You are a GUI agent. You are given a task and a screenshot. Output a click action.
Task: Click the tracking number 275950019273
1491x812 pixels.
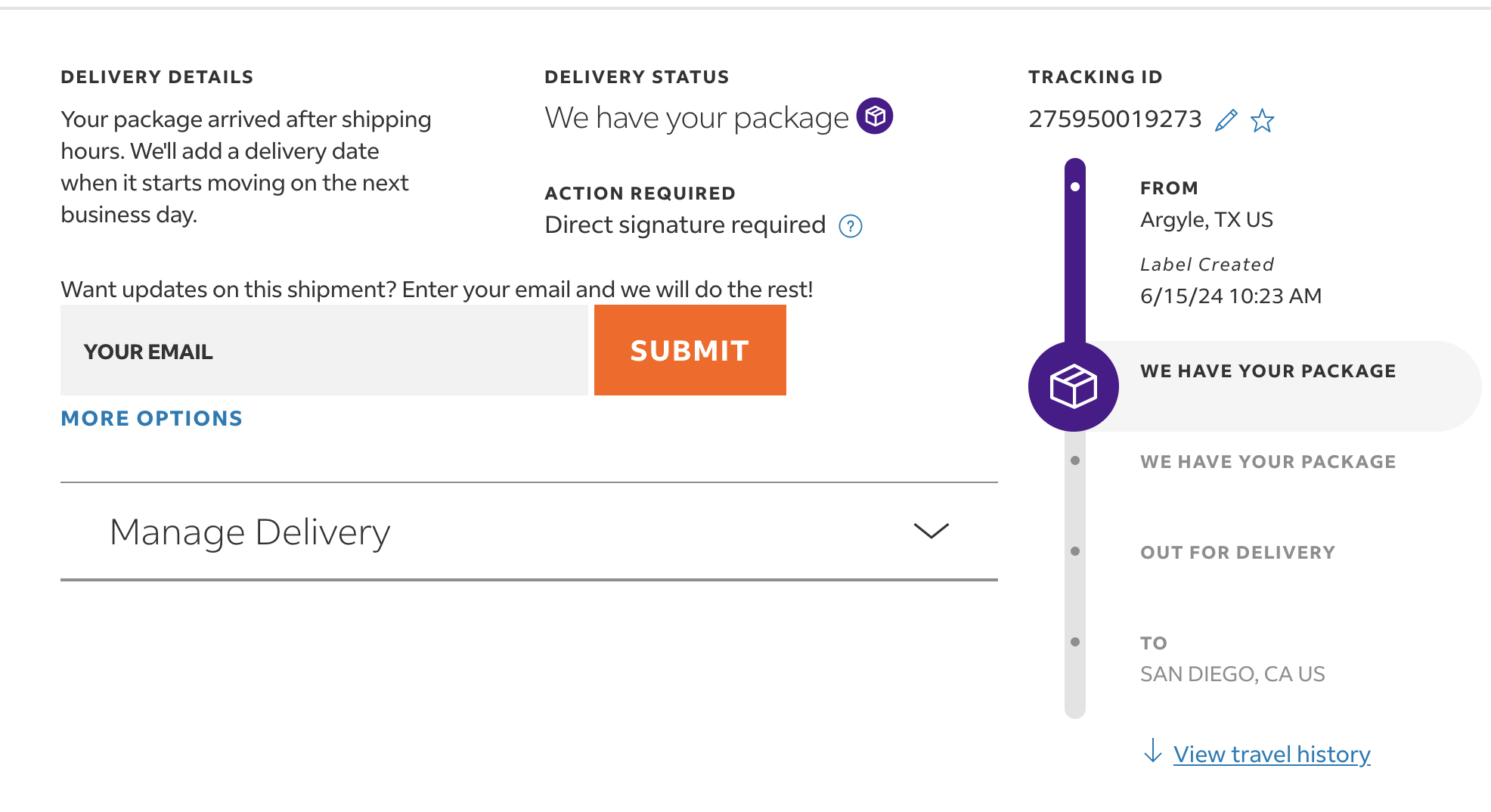click(x=1115, y=119)
